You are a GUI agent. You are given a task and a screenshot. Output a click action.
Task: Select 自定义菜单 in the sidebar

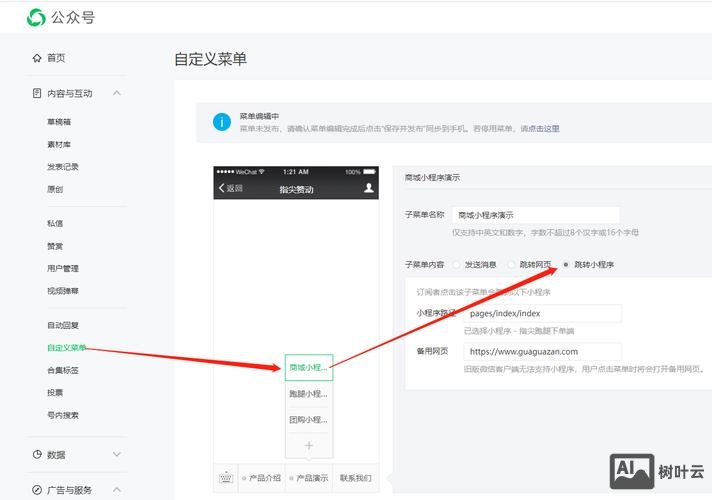tap(67, 348)
